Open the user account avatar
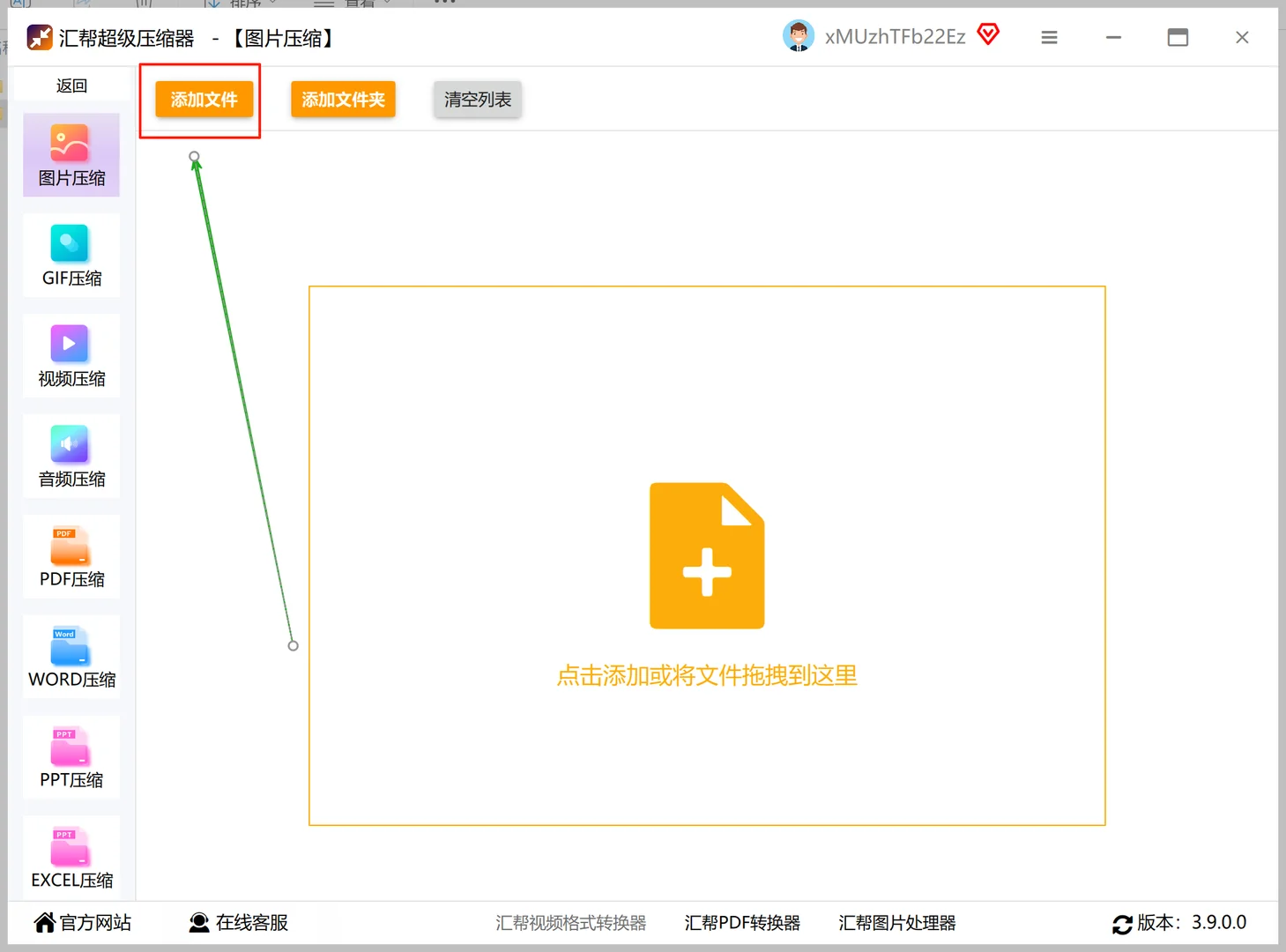This screenshot has height=952, width=1286. point(799,36)
